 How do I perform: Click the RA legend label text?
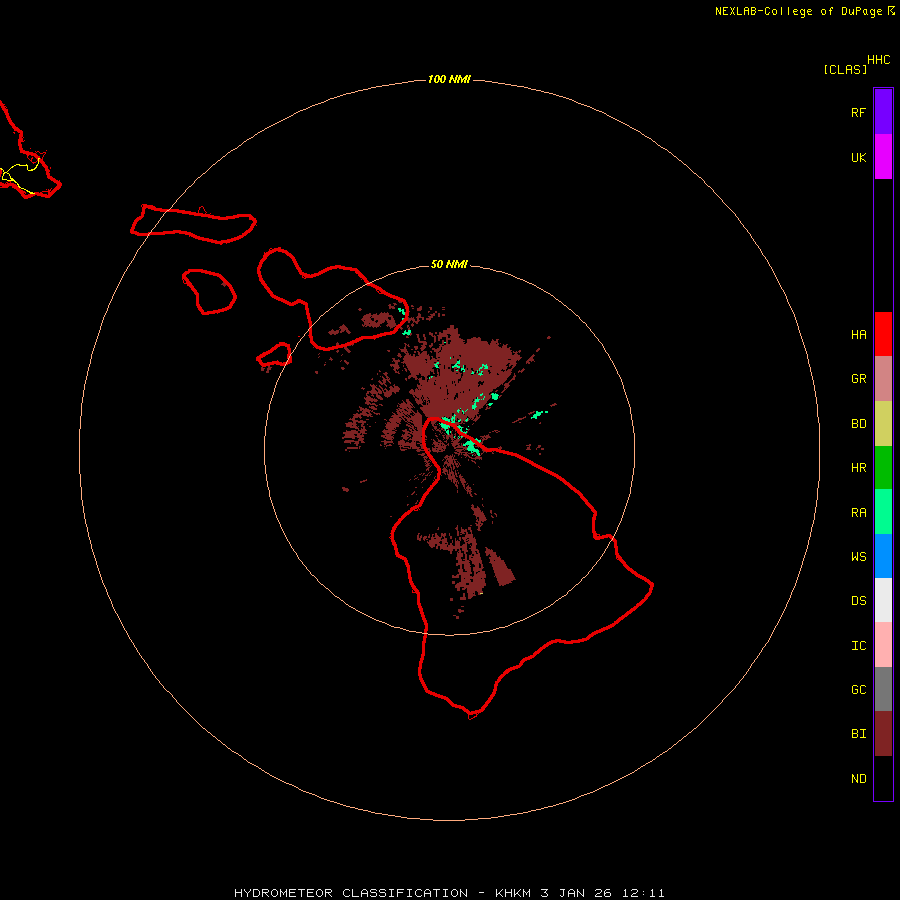coord(858,512)
